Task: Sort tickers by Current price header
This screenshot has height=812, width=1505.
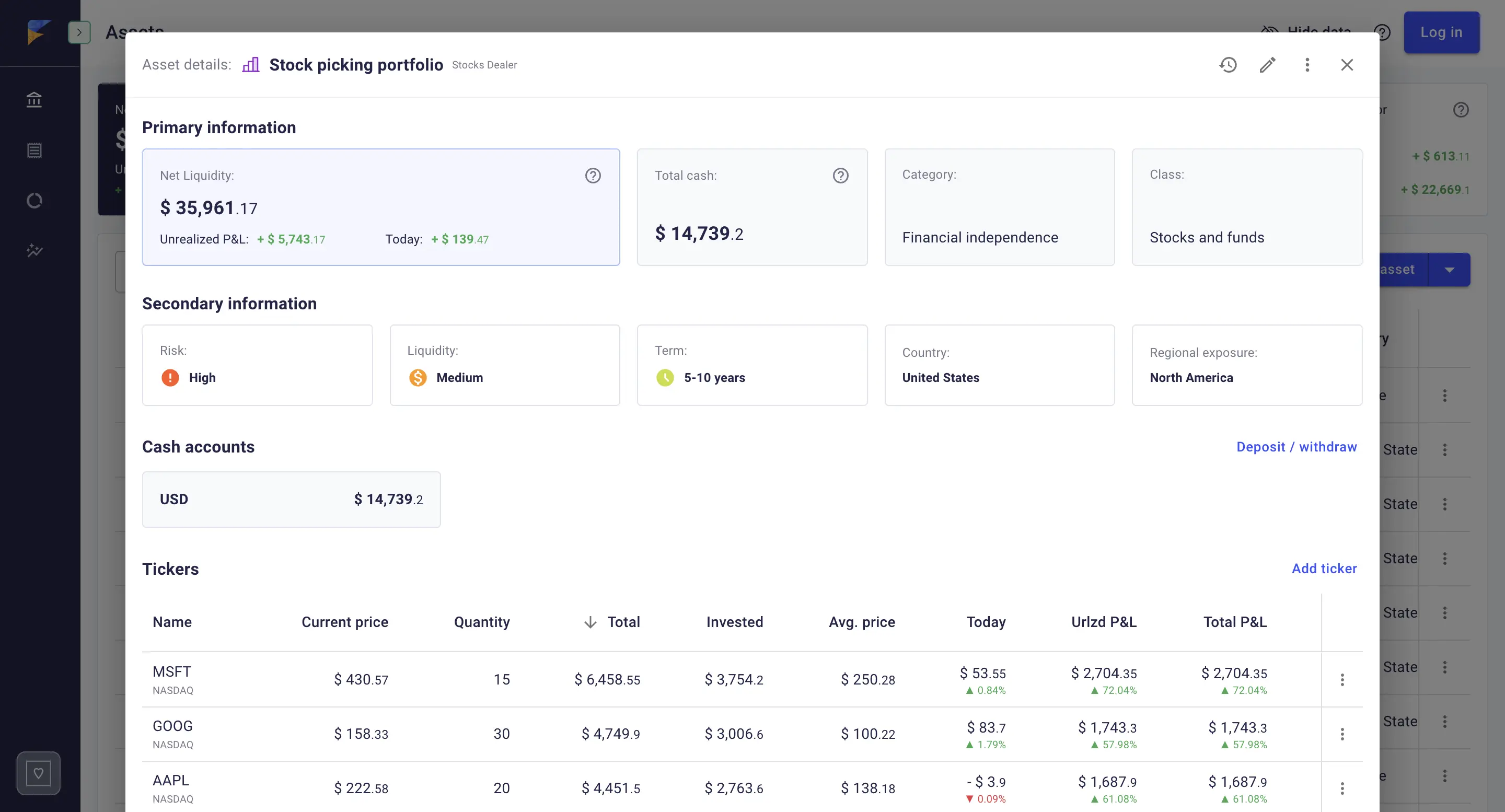Action: [x=345, y=622]
